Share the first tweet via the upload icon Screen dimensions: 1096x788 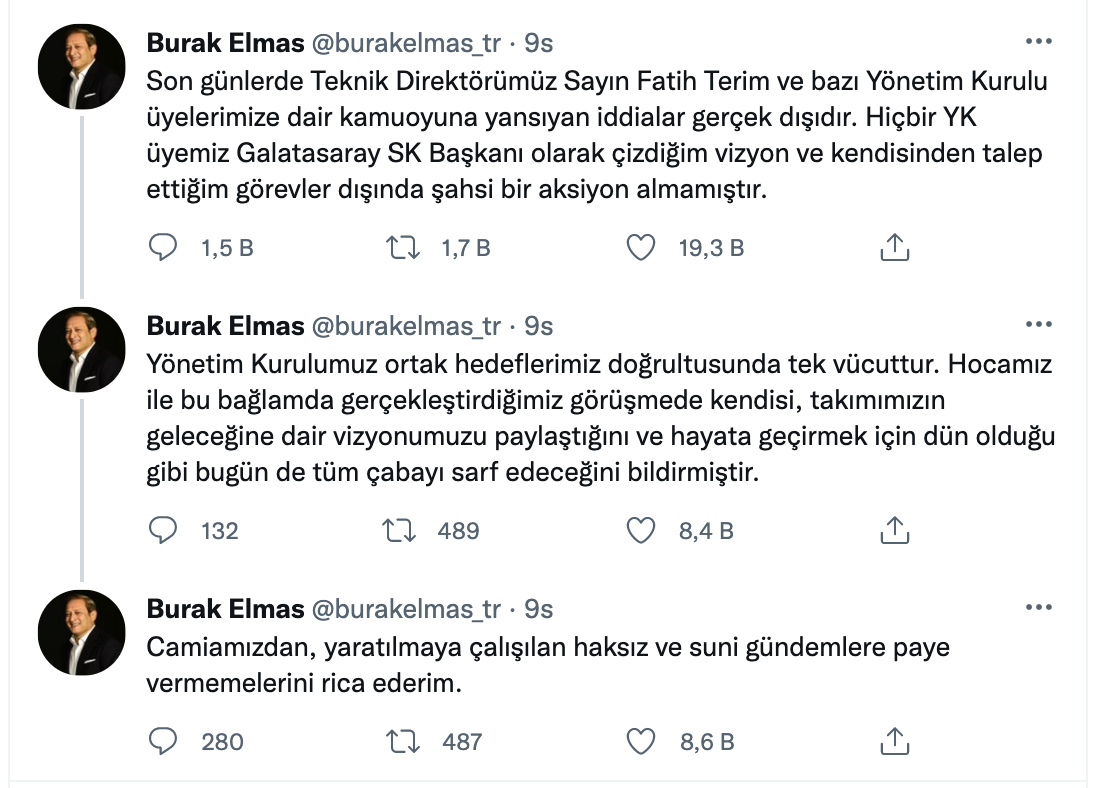click(x=897, y=247)
